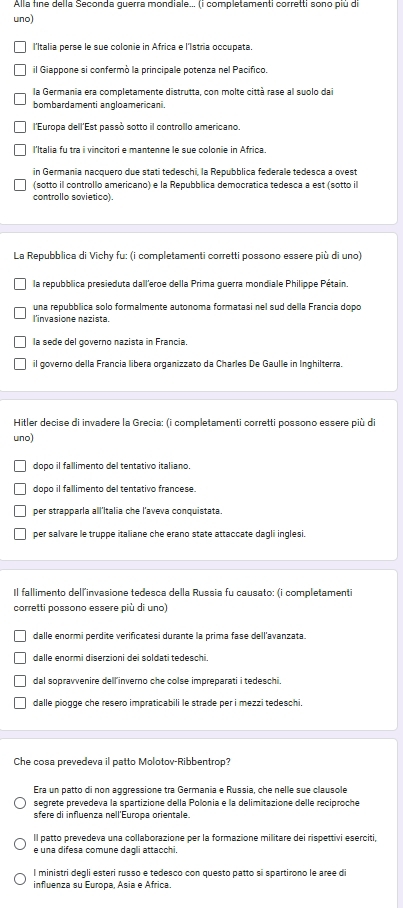403x908 pixels.
Task: Check 'in Germania nacquero due stati tedeschi'
Action: pyautogui.click(x=20, y=185)
